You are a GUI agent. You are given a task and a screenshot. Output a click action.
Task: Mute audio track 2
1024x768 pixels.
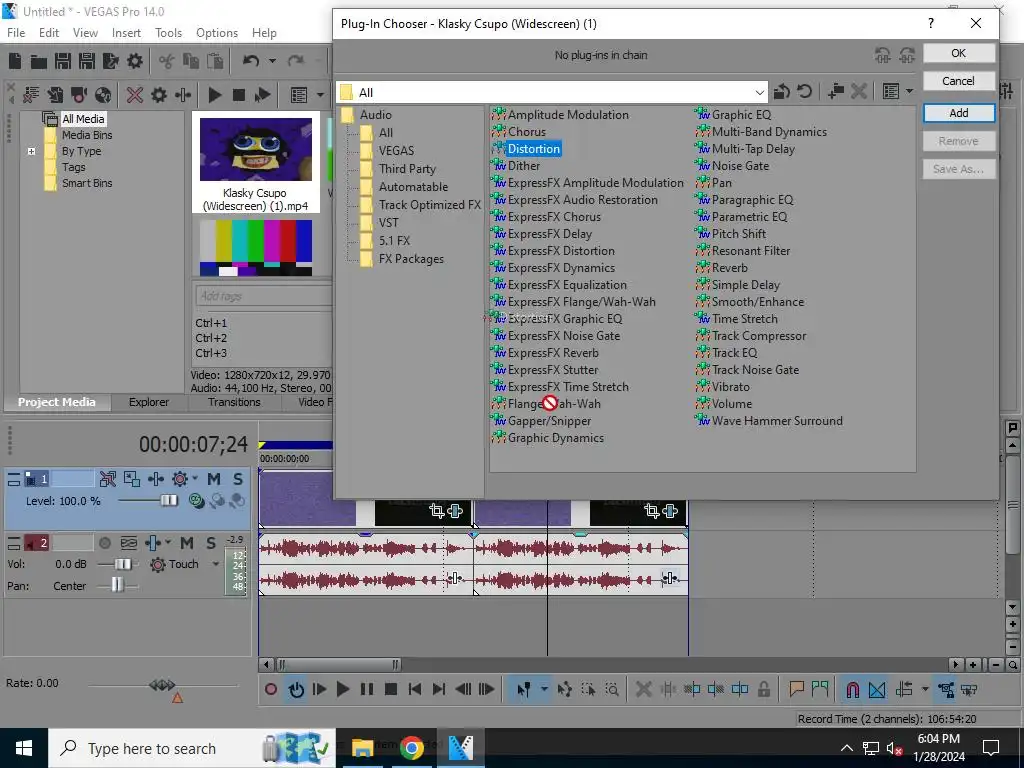coord(187,543)
